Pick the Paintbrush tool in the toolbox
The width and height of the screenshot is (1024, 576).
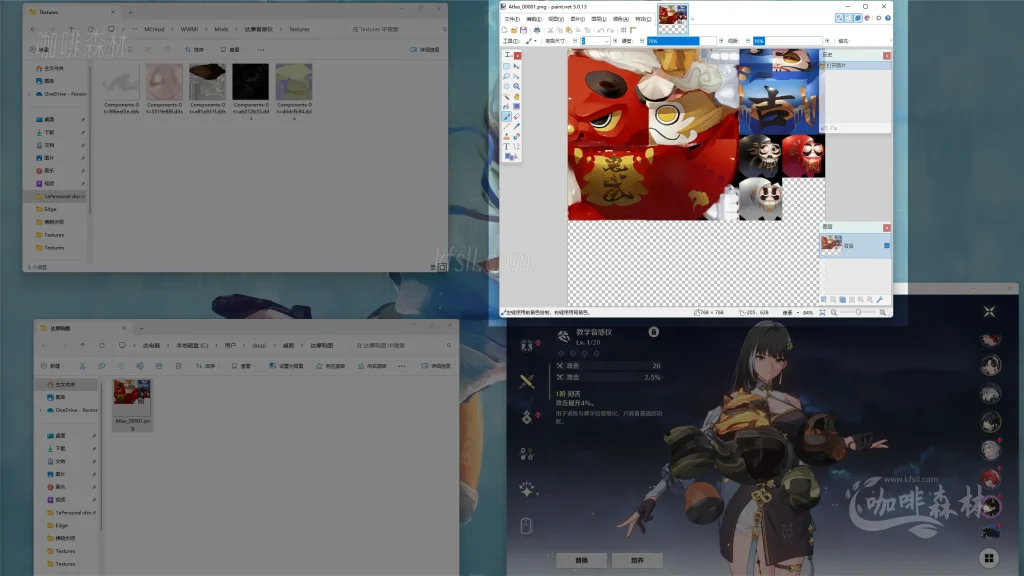(x=507, y=116)
